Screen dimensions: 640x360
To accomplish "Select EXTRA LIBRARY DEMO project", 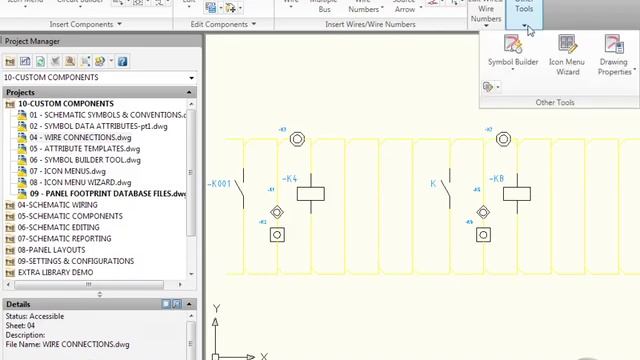I will click(55, 272).
